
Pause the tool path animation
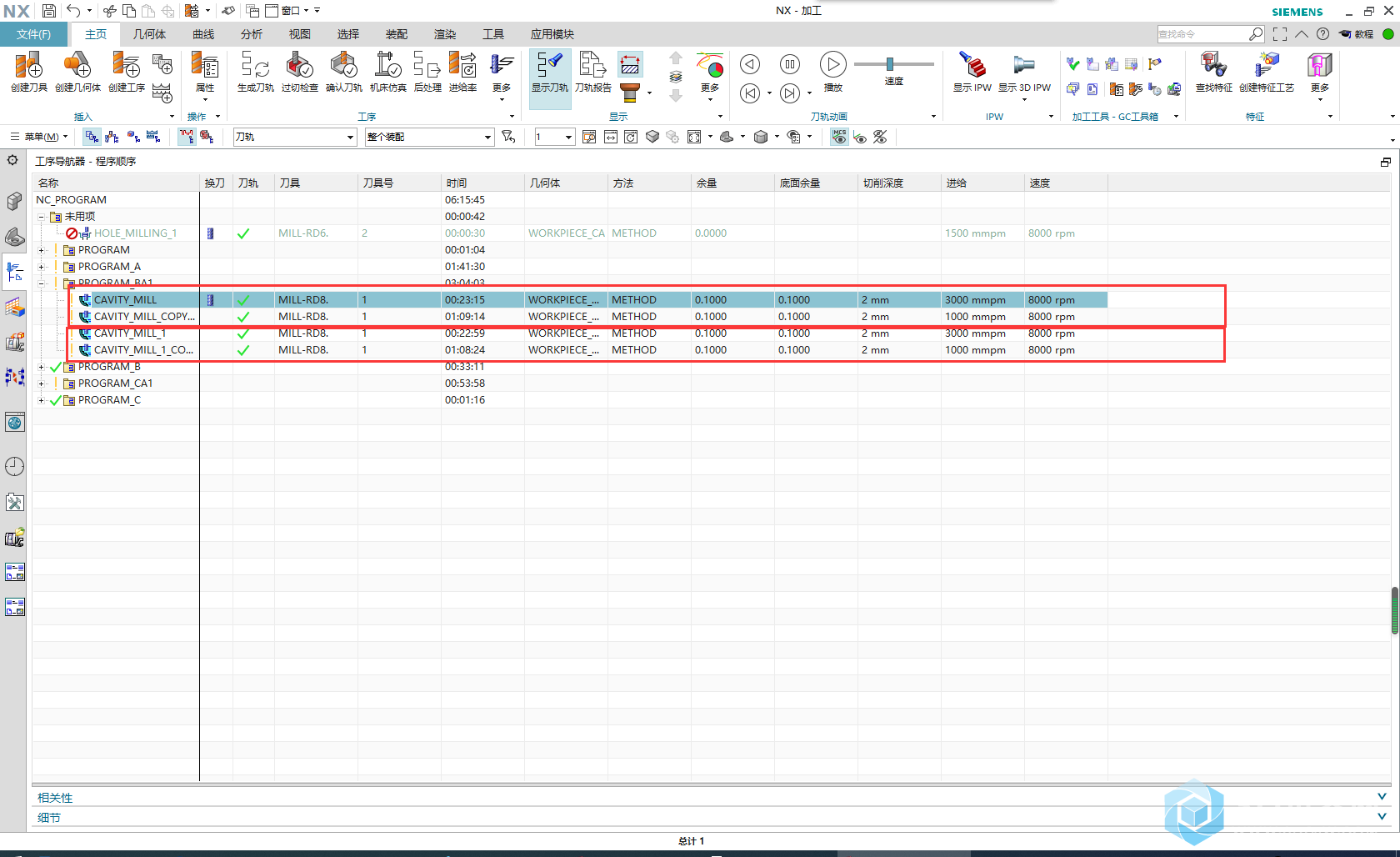click(790, 64)
